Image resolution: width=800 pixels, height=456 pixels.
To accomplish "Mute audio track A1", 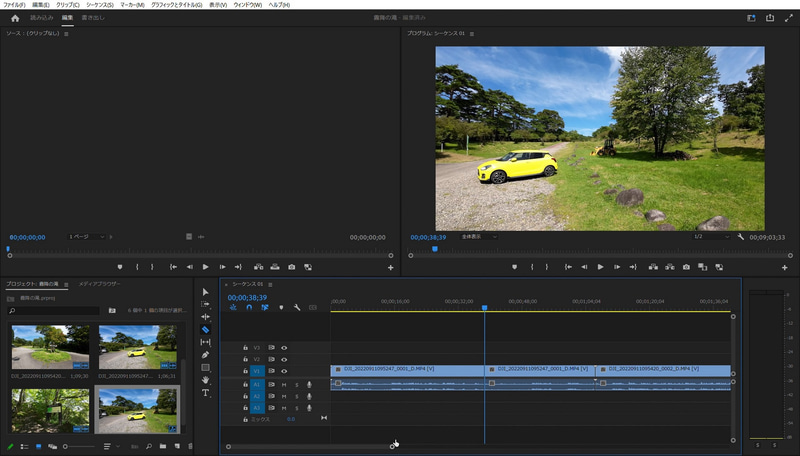I will tap(284, 384).
